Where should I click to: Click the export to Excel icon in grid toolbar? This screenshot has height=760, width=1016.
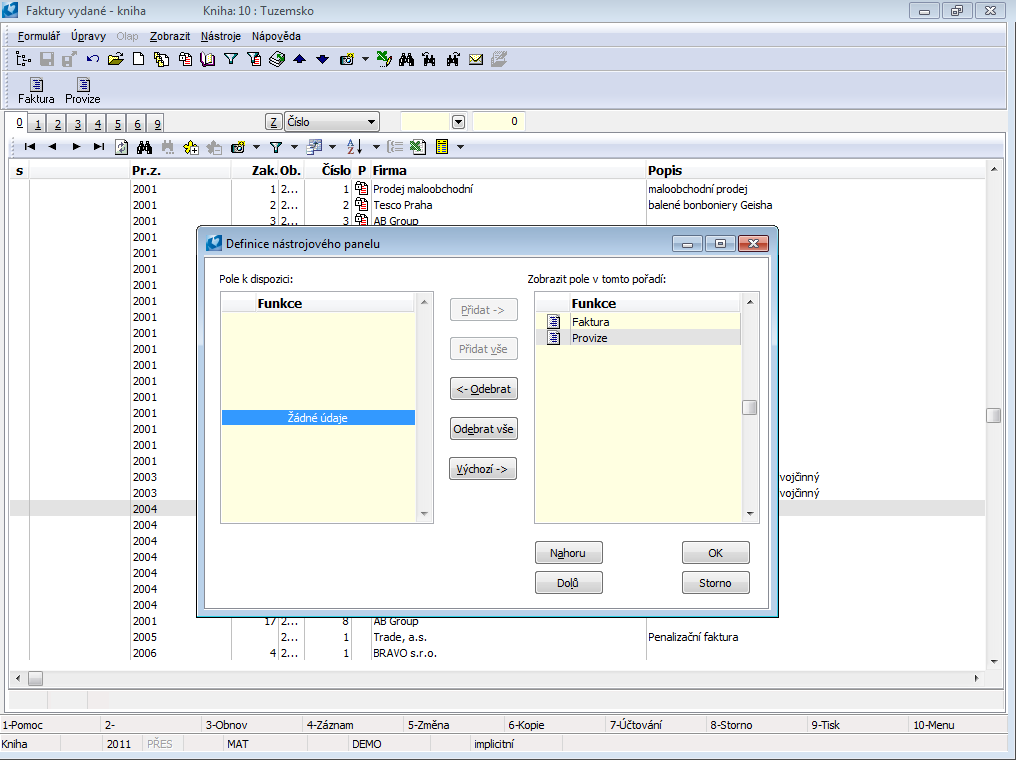419,147
